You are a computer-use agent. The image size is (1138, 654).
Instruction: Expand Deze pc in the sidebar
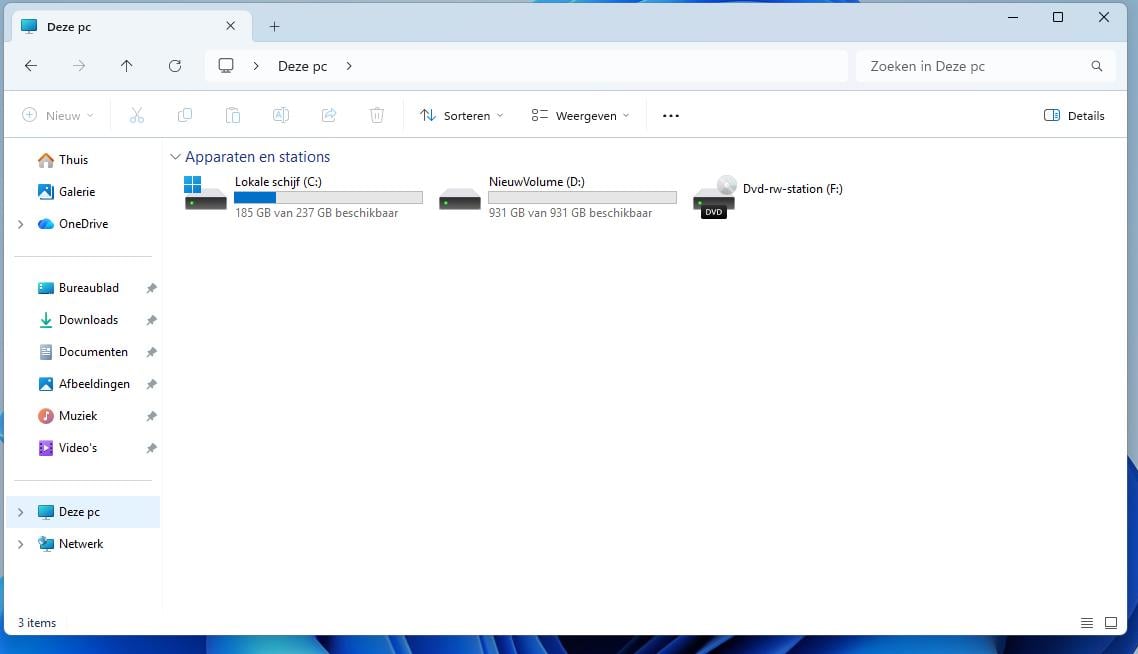[x=19, y=511]
